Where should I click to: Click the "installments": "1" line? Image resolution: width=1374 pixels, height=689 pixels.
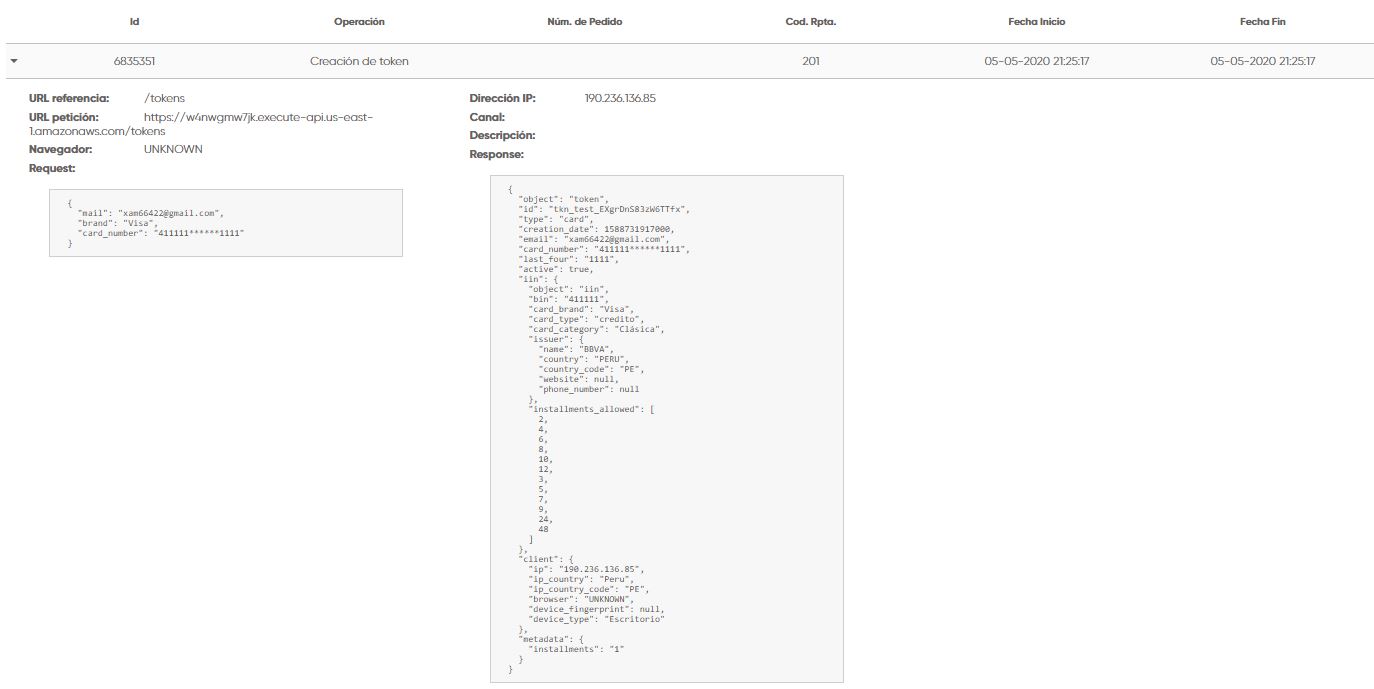576,649
